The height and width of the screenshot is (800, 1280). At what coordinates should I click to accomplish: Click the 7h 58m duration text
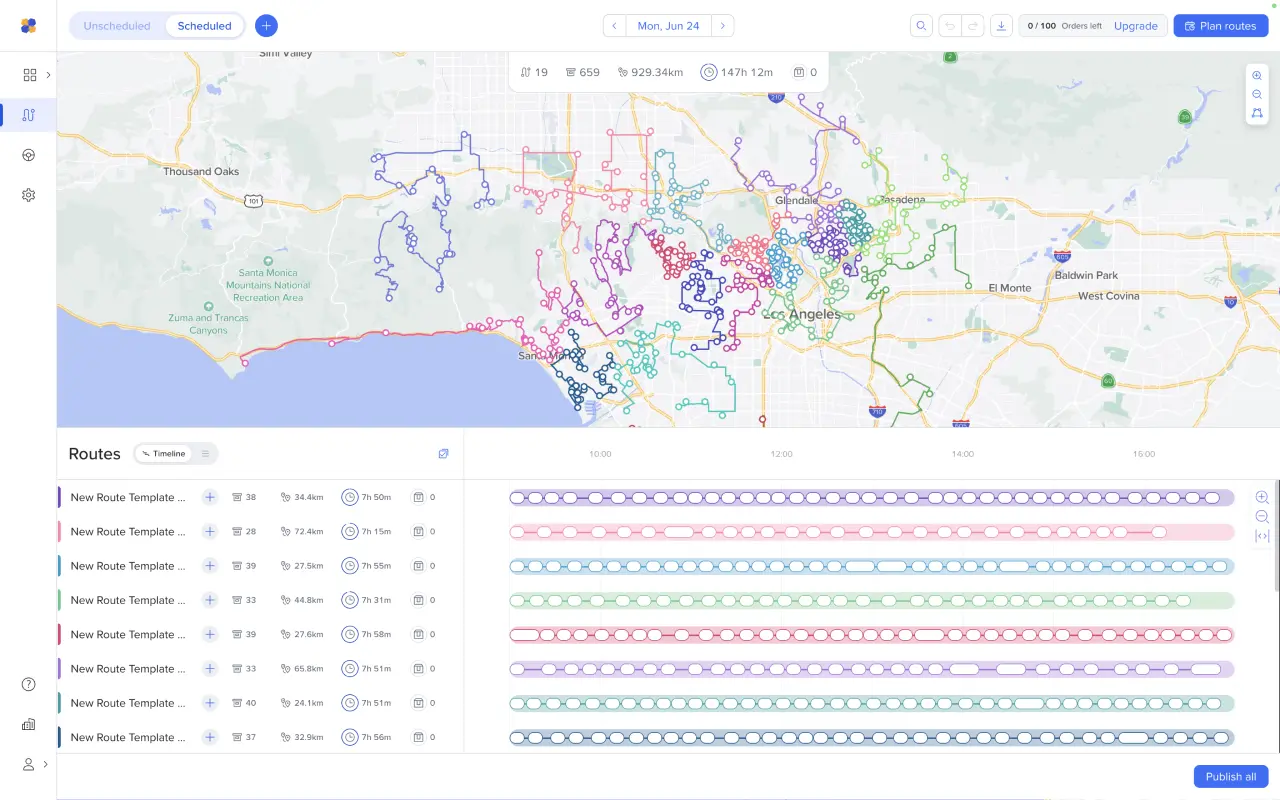click(376, 634)
